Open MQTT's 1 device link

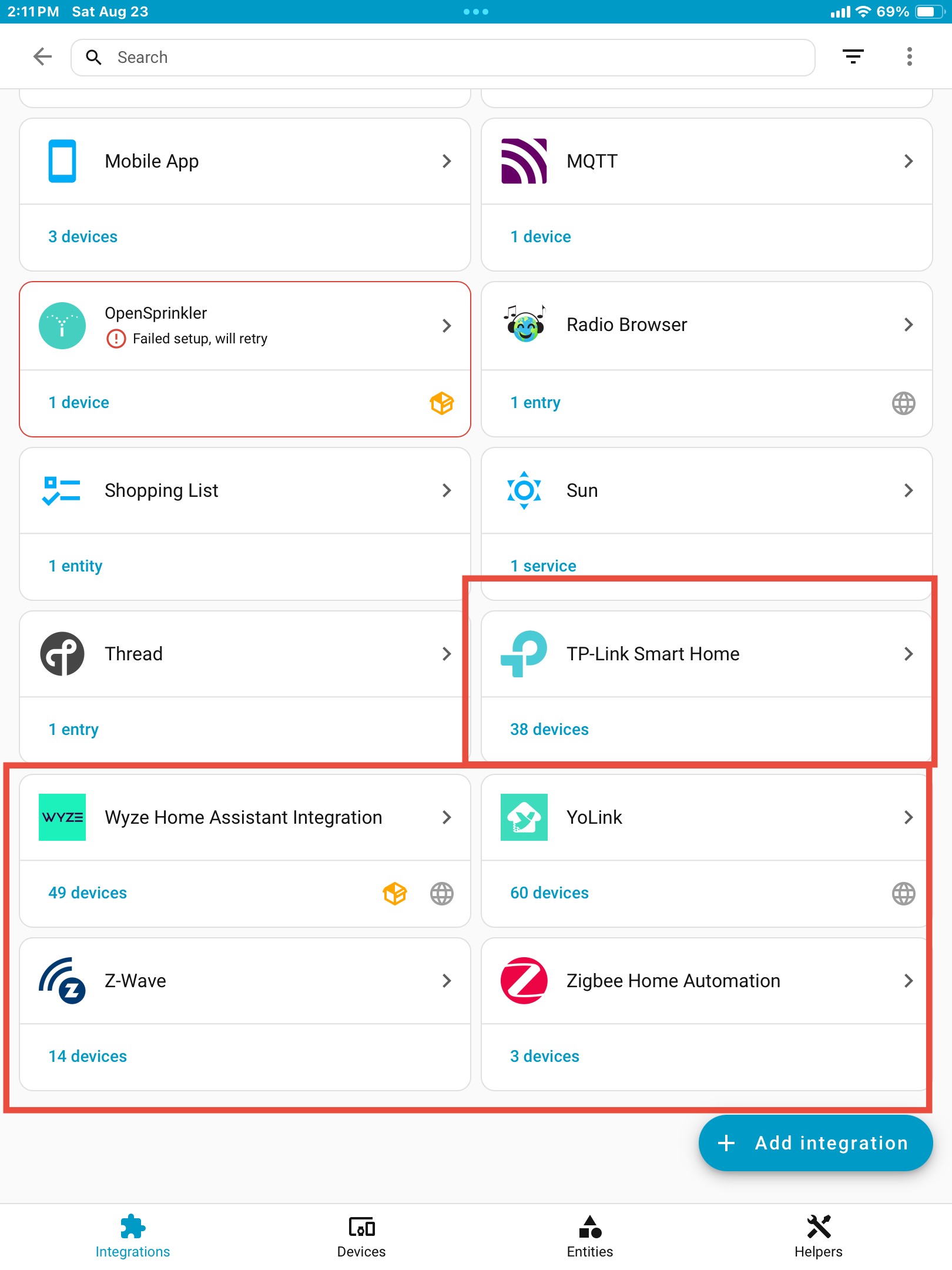541,236
